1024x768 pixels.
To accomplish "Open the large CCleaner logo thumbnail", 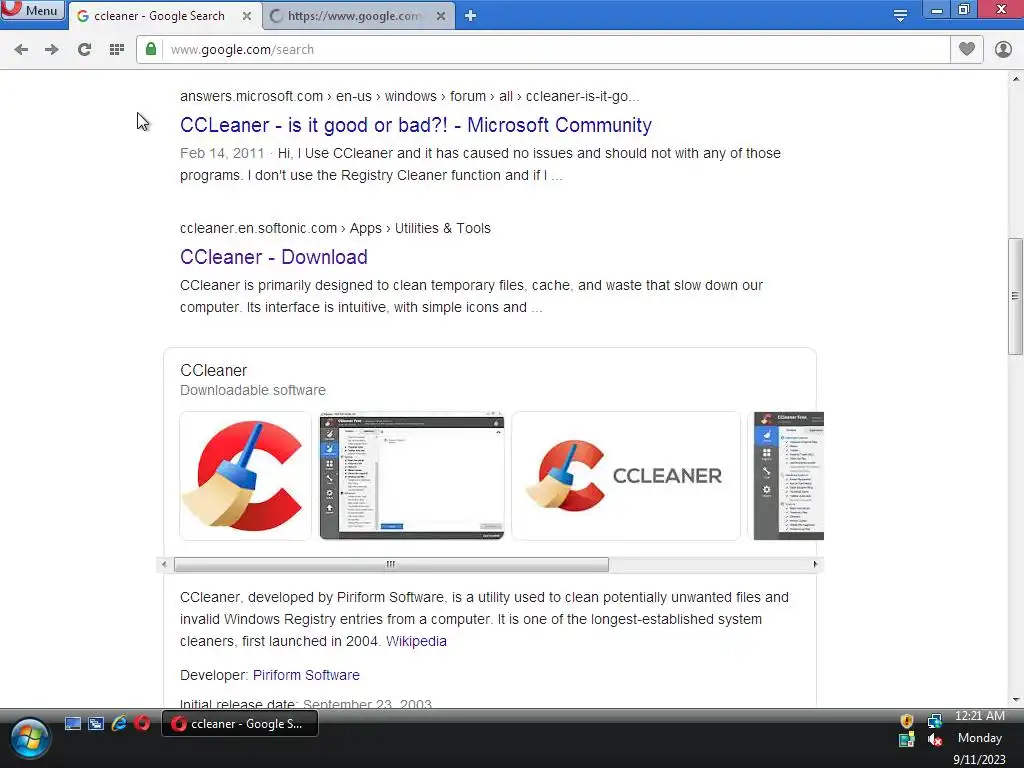I will coord(246,475).
